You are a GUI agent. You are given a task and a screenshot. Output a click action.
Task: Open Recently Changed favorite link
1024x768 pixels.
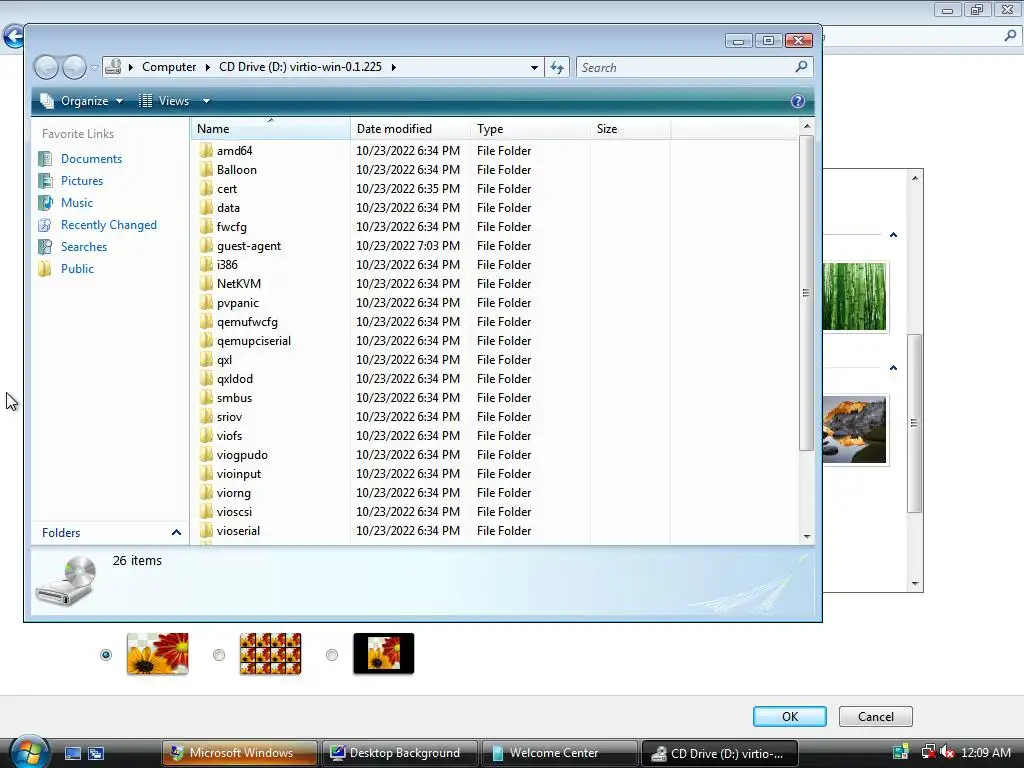(x=109, y=225)
